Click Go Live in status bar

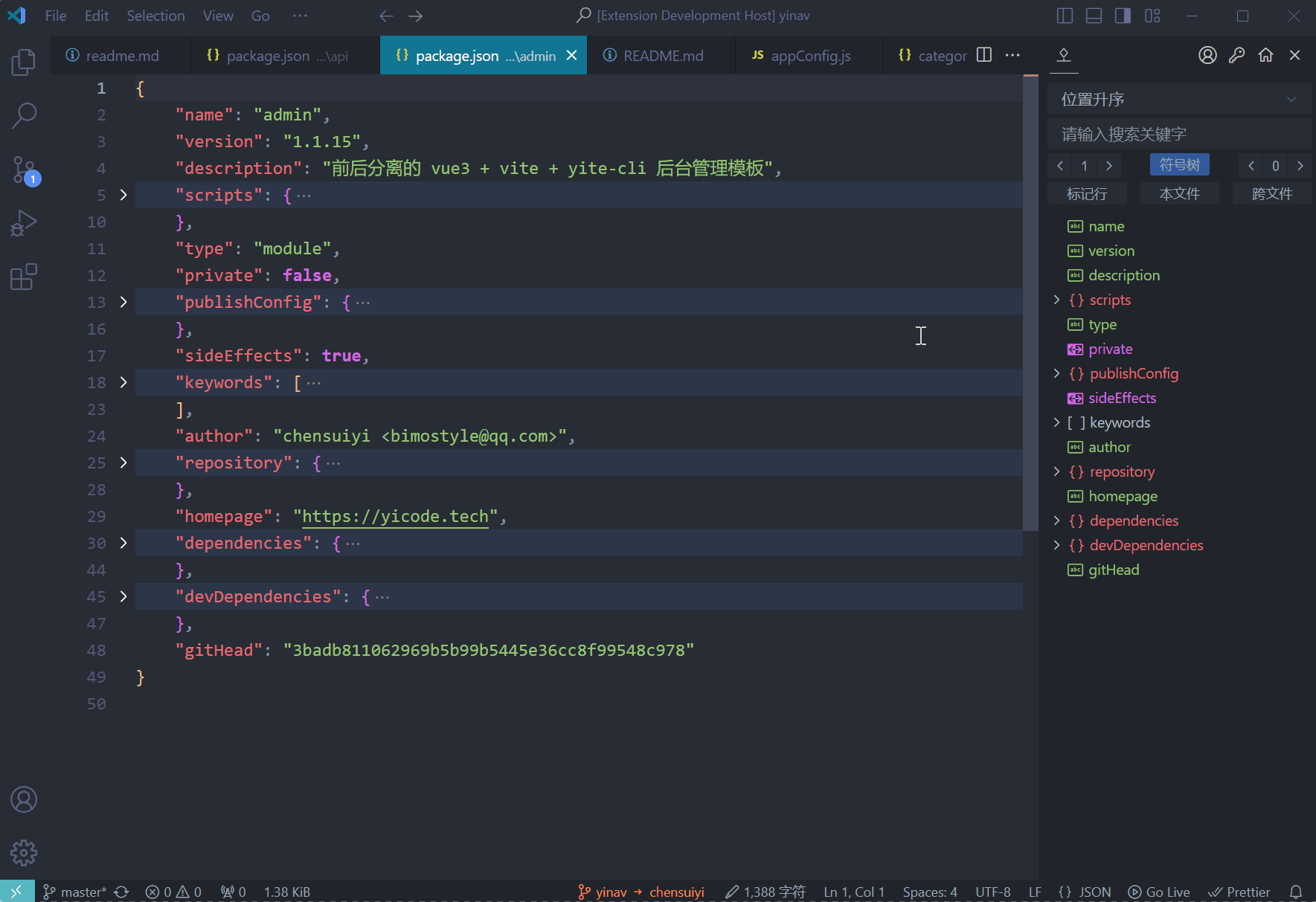[1159, 892]
